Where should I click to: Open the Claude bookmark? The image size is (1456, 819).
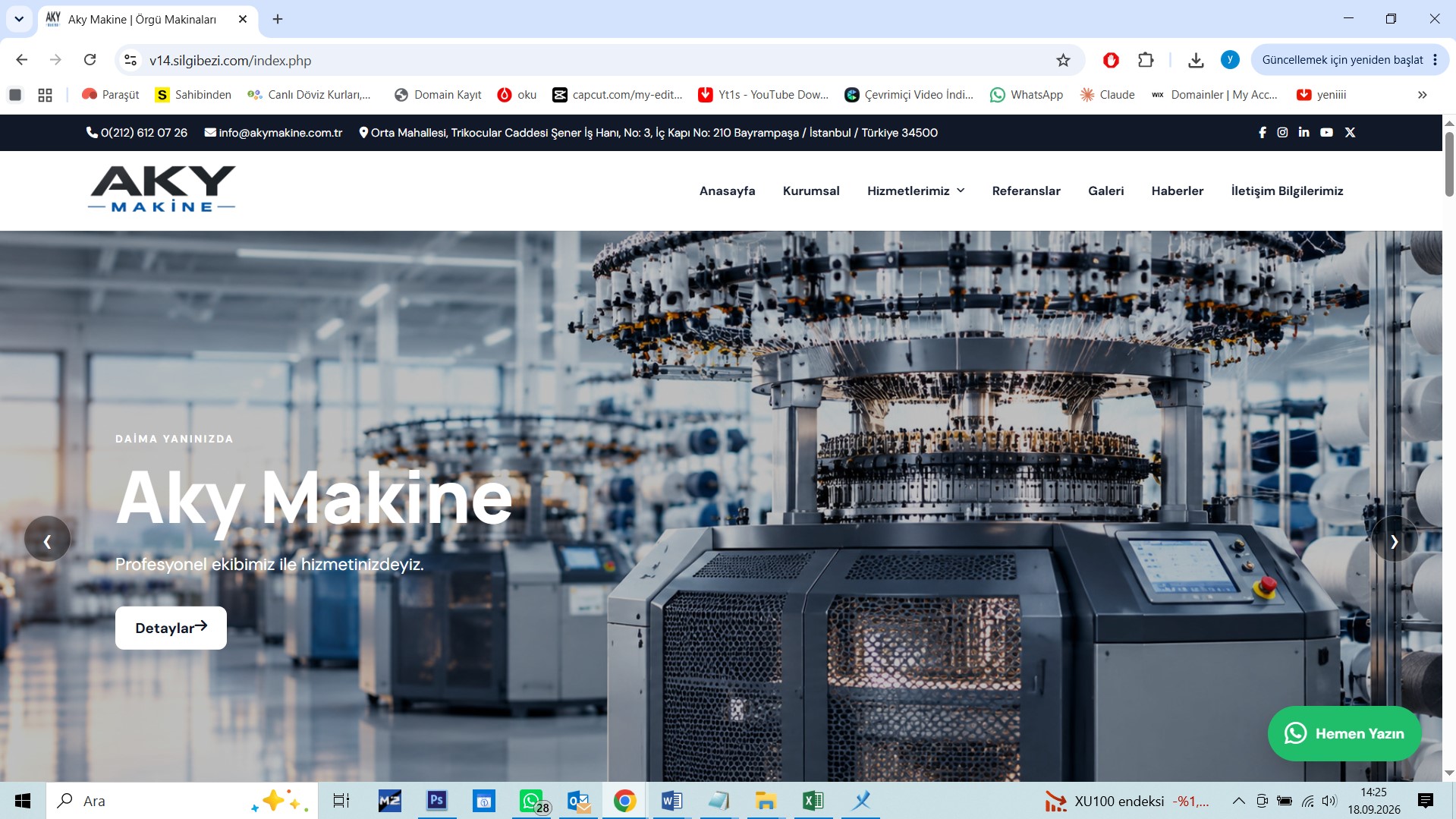[x=1108, y=95]
